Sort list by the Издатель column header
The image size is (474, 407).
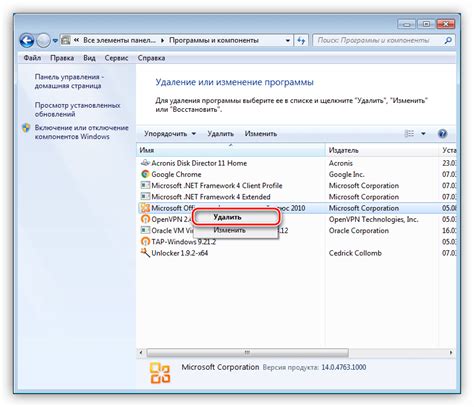coord(382,150)
